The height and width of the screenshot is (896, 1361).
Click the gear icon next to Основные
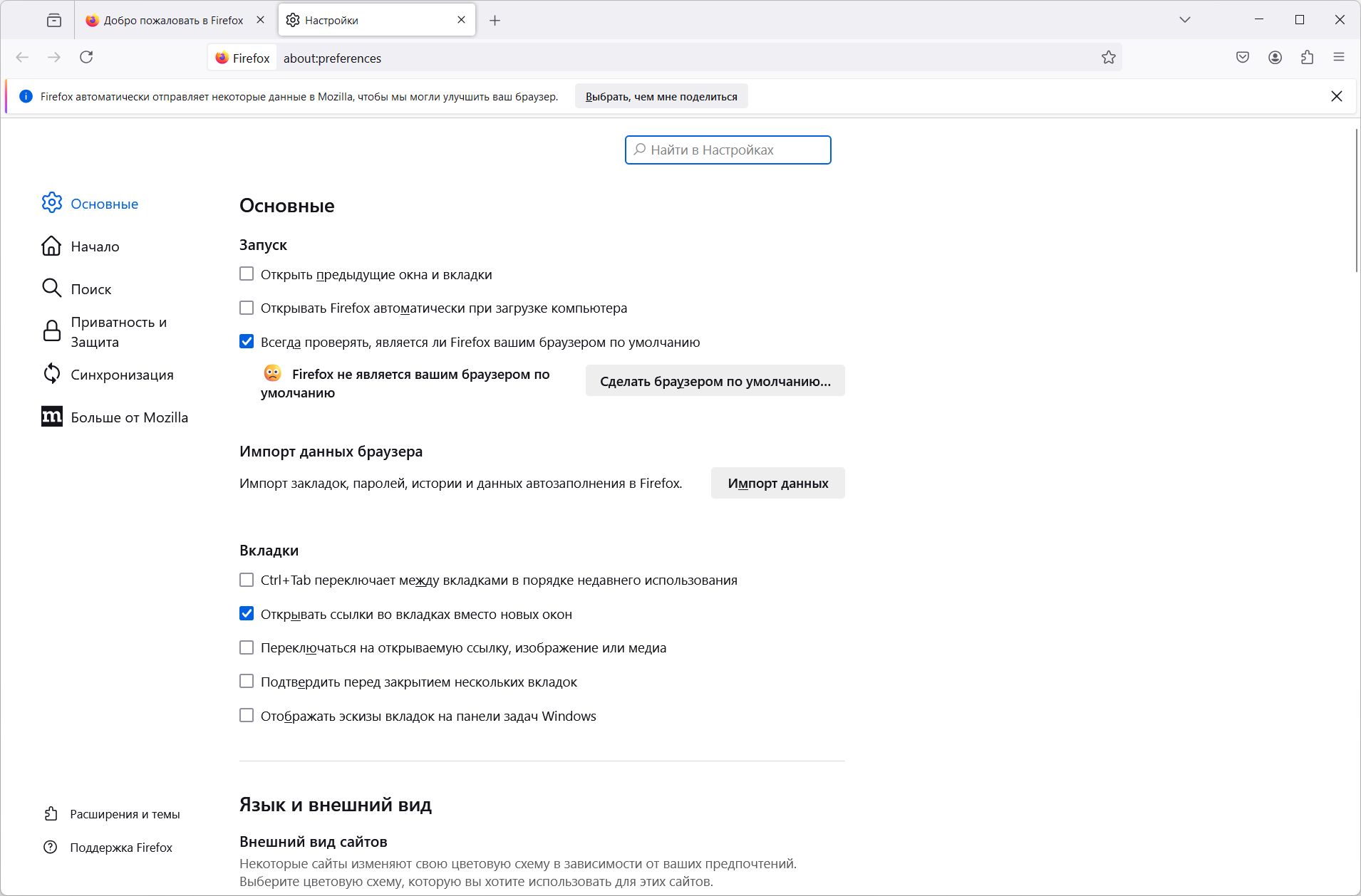click(x=51, y=203)
